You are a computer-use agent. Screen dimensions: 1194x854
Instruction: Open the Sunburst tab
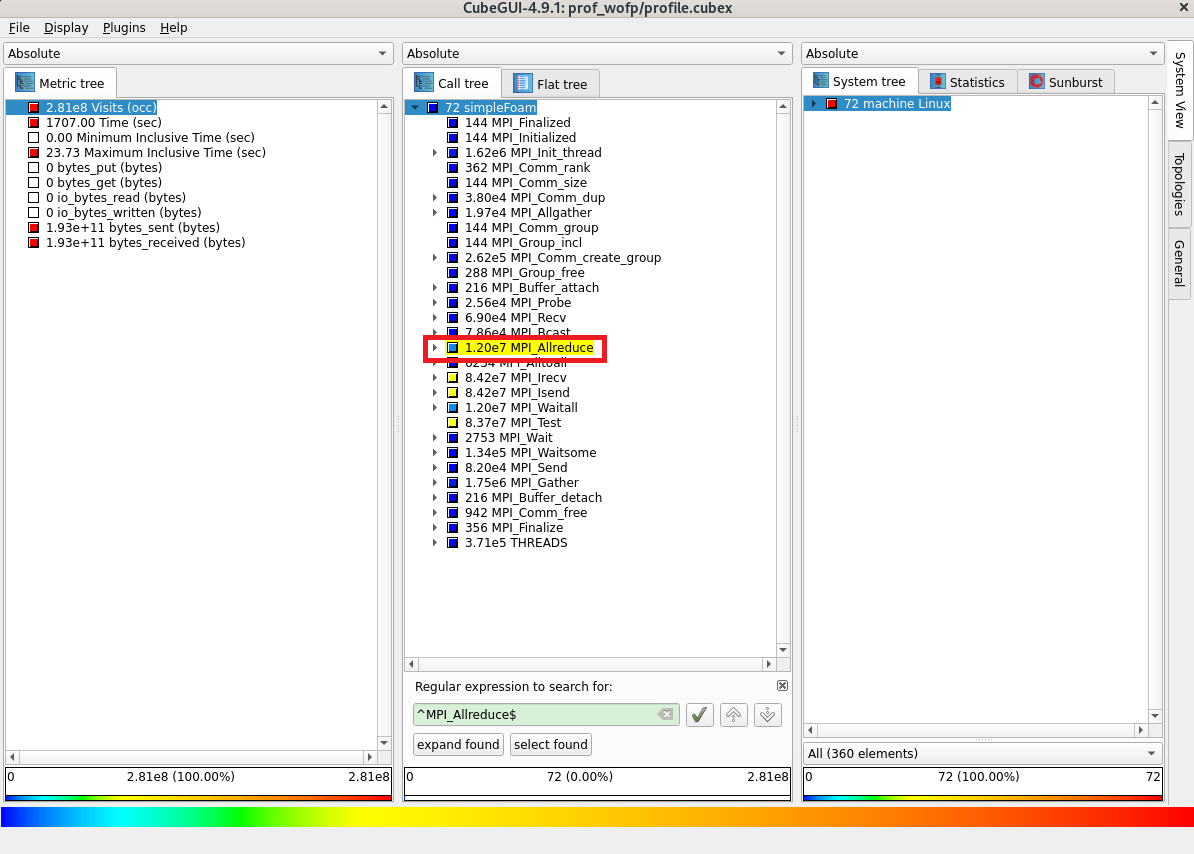[x=1066, y=82]
